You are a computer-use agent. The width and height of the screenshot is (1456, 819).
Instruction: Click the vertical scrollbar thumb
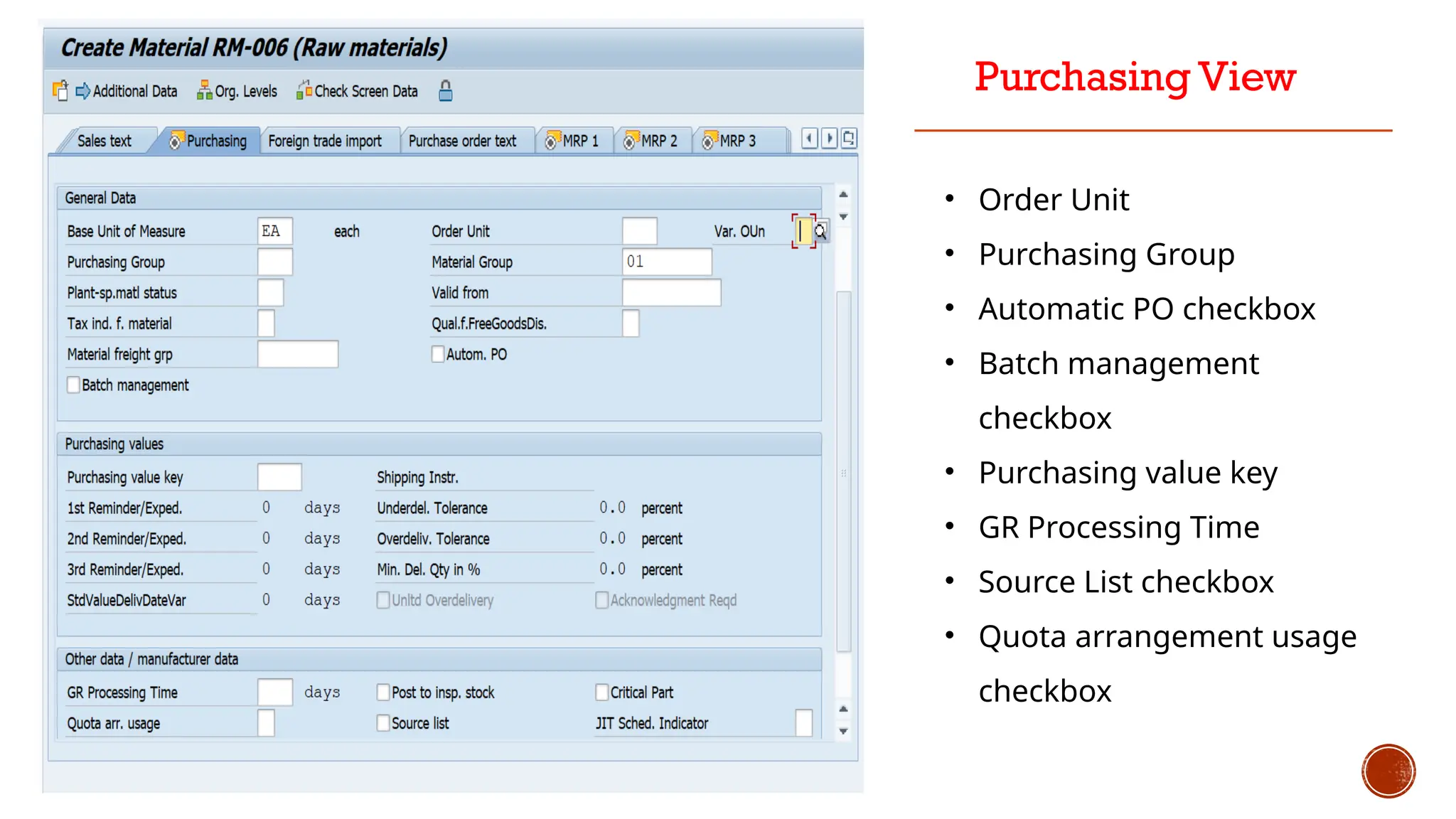(844, 471)
